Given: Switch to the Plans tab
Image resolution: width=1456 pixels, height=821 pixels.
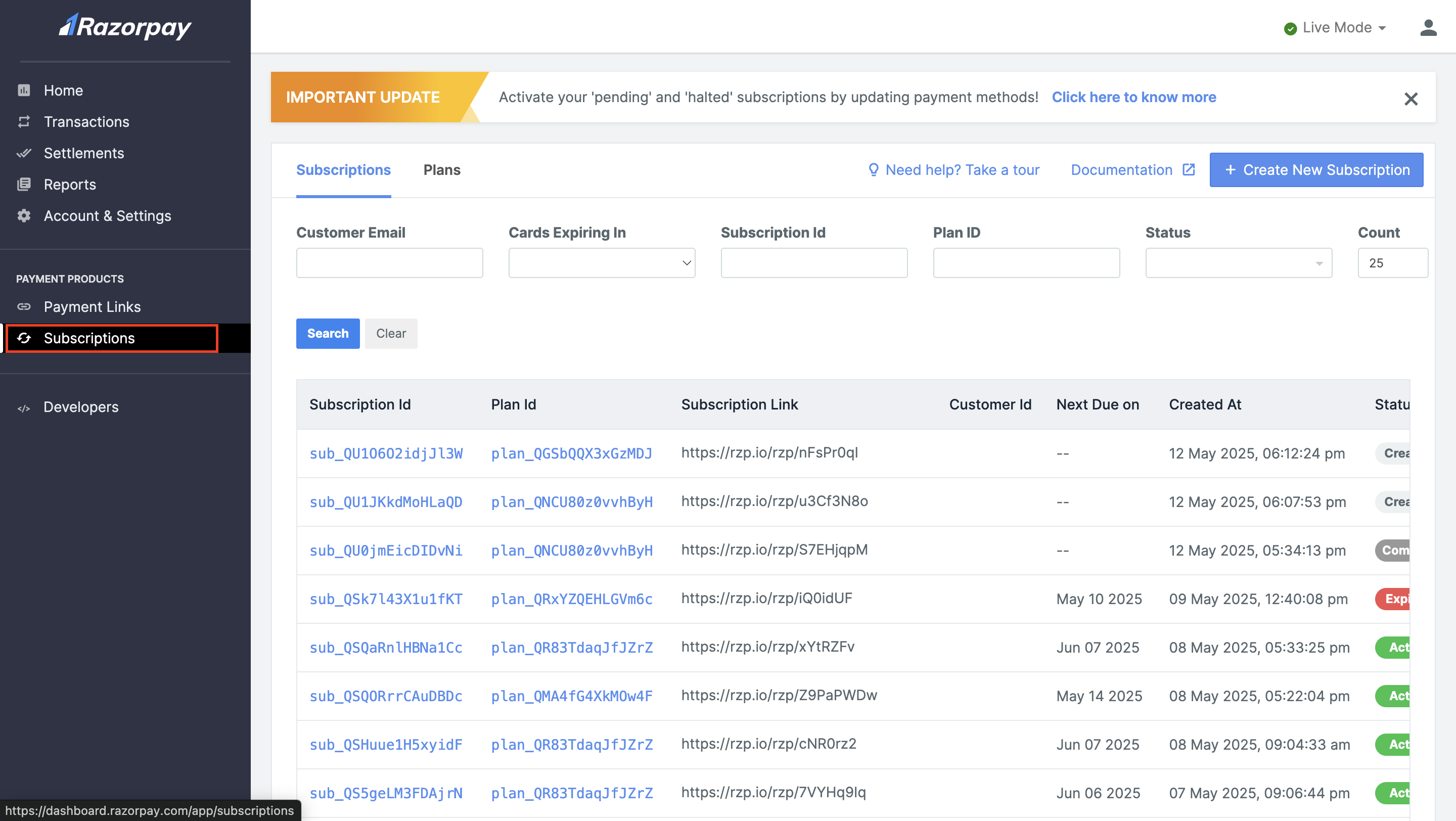Looking at the screenshot, I should click(x=441, y=169).
